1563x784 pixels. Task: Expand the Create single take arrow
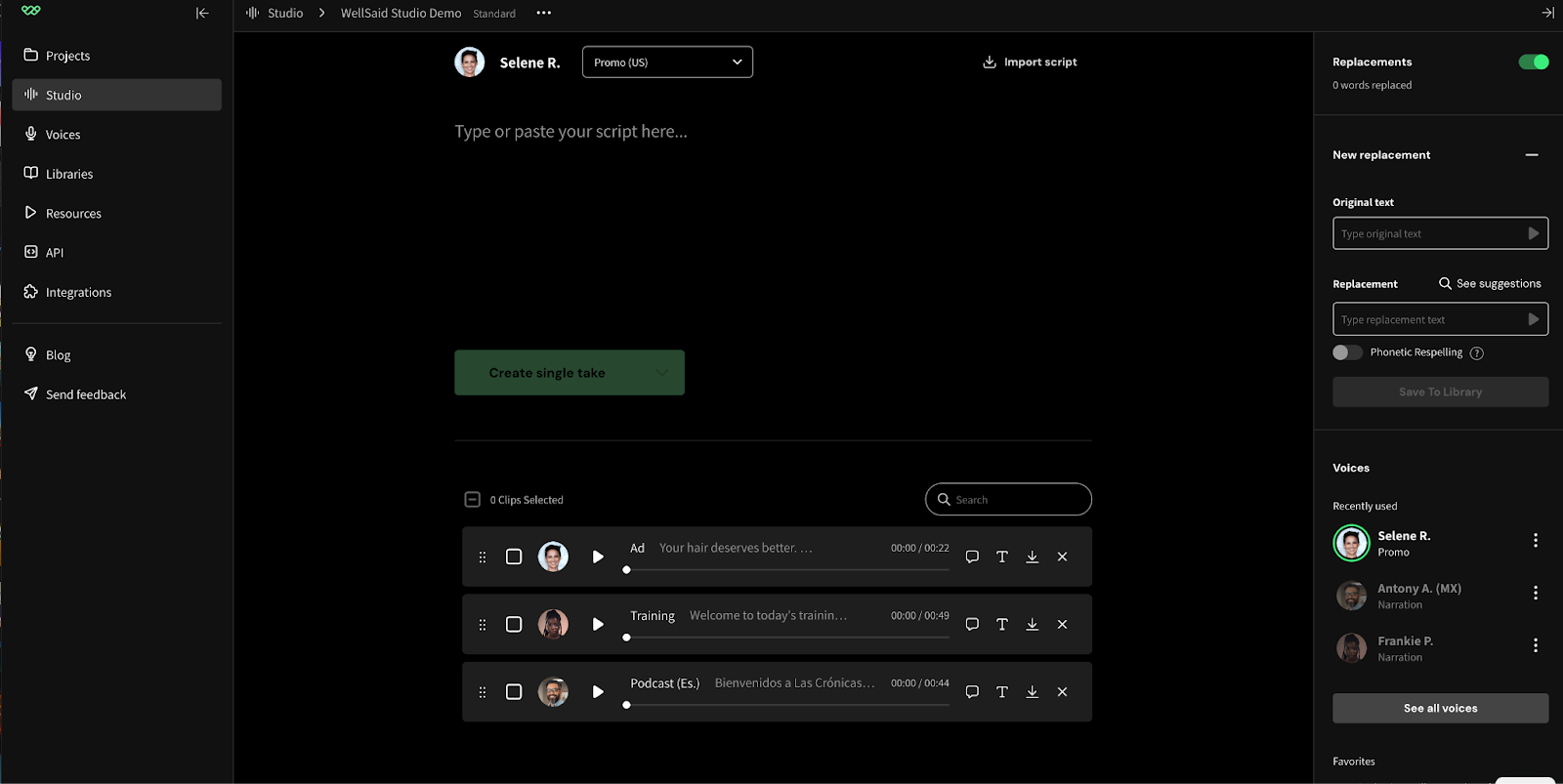(662, 373)
